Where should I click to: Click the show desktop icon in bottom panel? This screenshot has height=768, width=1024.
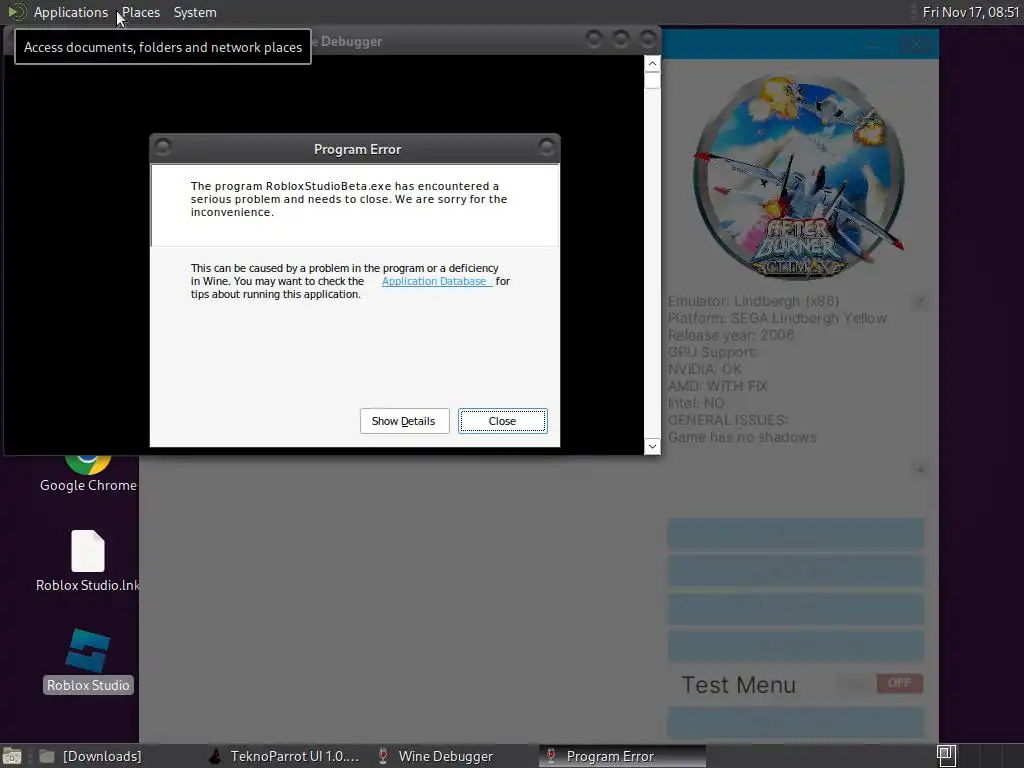tap(12, 756)
